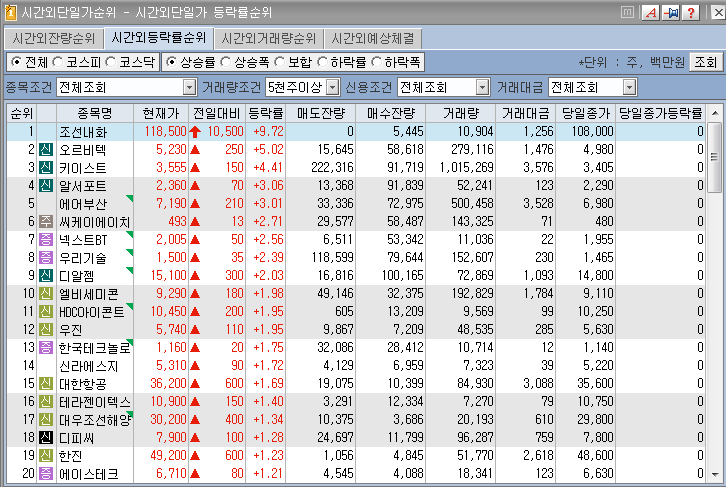
Task: Click the 신 badge next to 우진
Action: click(x=45, y=330)
